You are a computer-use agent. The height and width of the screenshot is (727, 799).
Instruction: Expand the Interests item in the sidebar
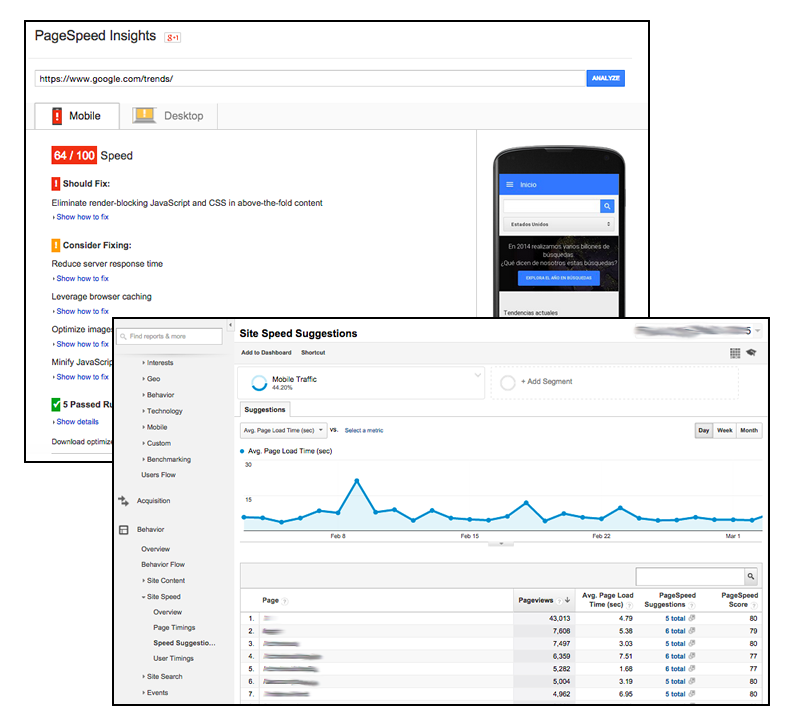coord(158,363)
